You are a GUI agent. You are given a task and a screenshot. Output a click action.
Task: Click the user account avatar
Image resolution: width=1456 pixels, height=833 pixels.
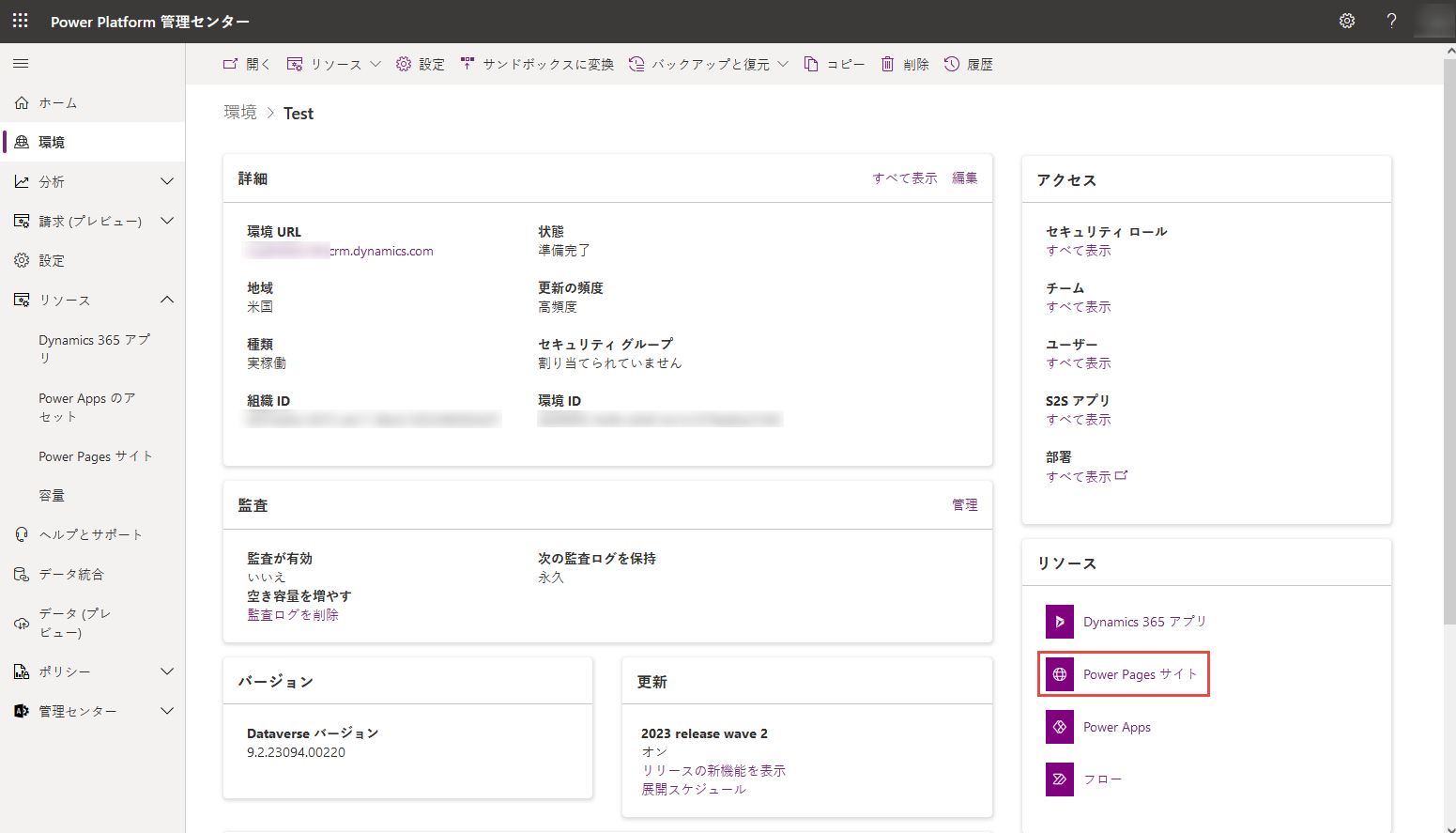tap(1433, 21)
